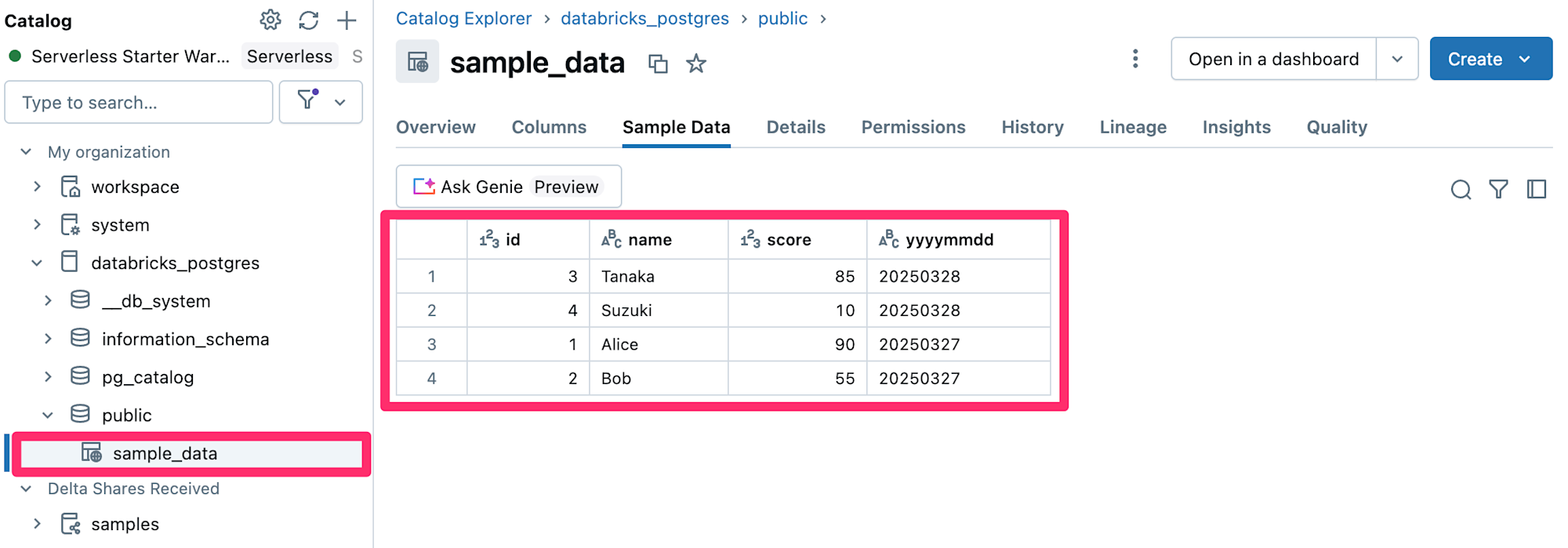Click the information_schema database icon
The height and width of the screenshot is (548, 1568).
click(80, 338)
